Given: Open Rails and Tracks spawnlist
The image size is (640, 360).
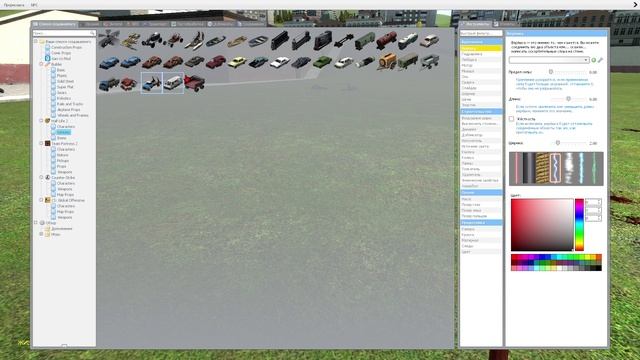Looking at the screenshot, I should (70, 104).
